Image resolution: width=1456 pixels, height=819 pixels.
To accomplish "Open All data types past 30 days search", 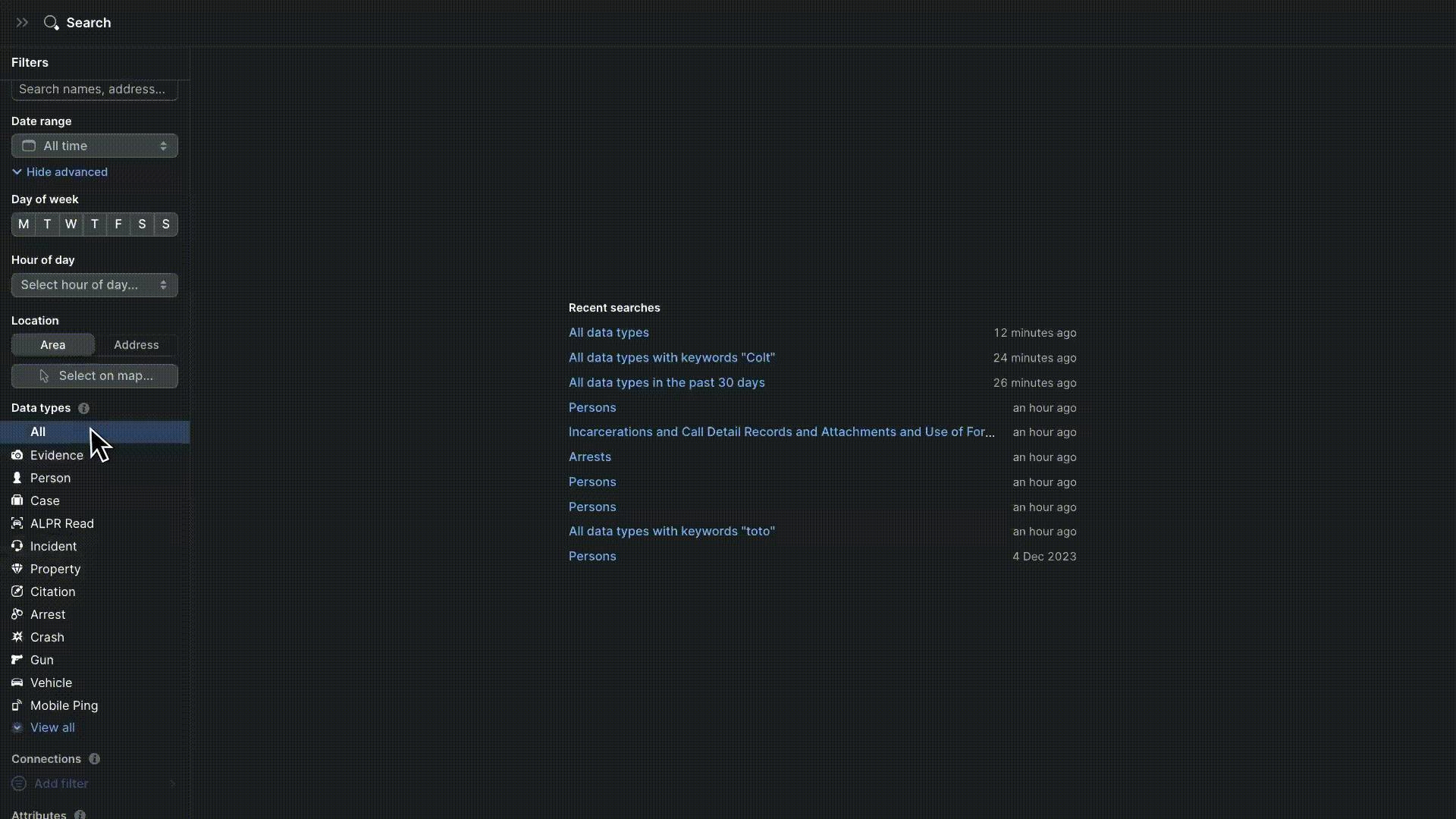I will [x=667, y=383].
